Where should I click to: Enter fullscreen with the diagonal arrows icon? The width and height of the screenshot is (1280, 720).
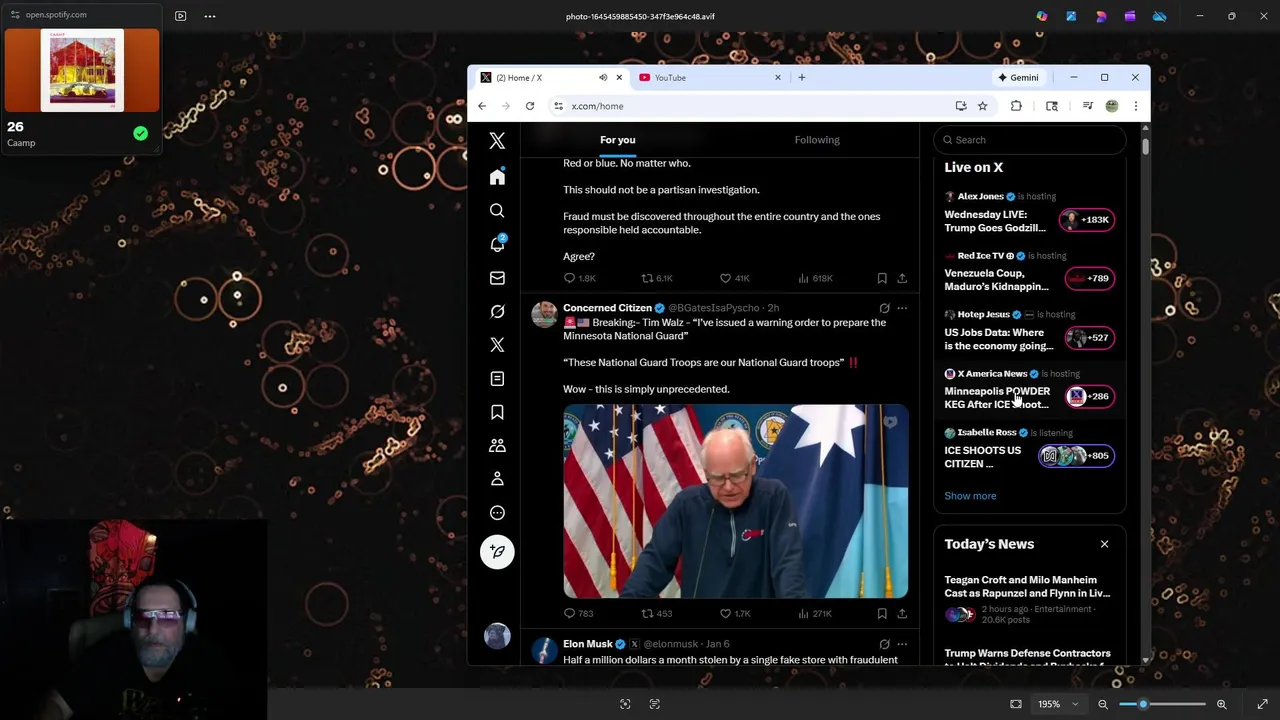point(1262,704)
